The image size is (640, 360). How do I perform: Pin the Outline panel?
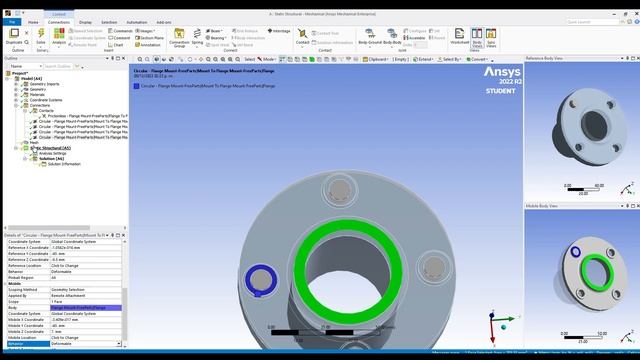(x=112, y=58)
